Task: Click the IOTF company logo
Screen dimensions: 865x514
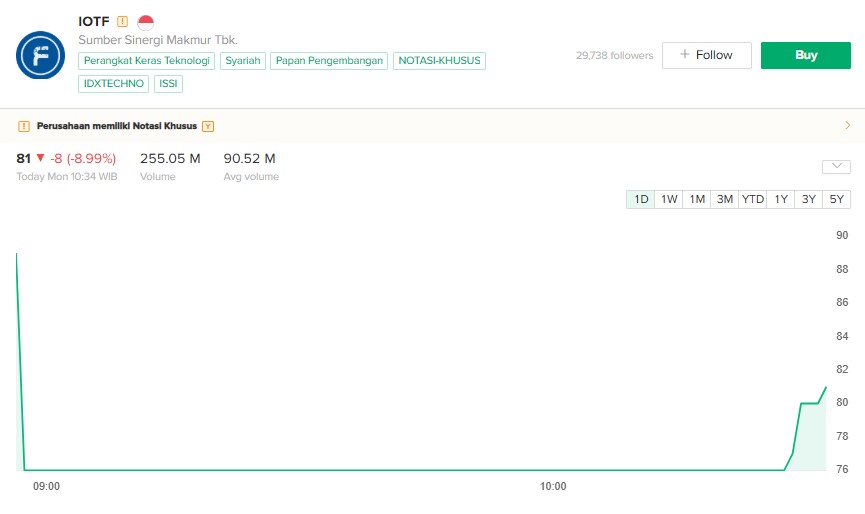Action: pos(40,55)
